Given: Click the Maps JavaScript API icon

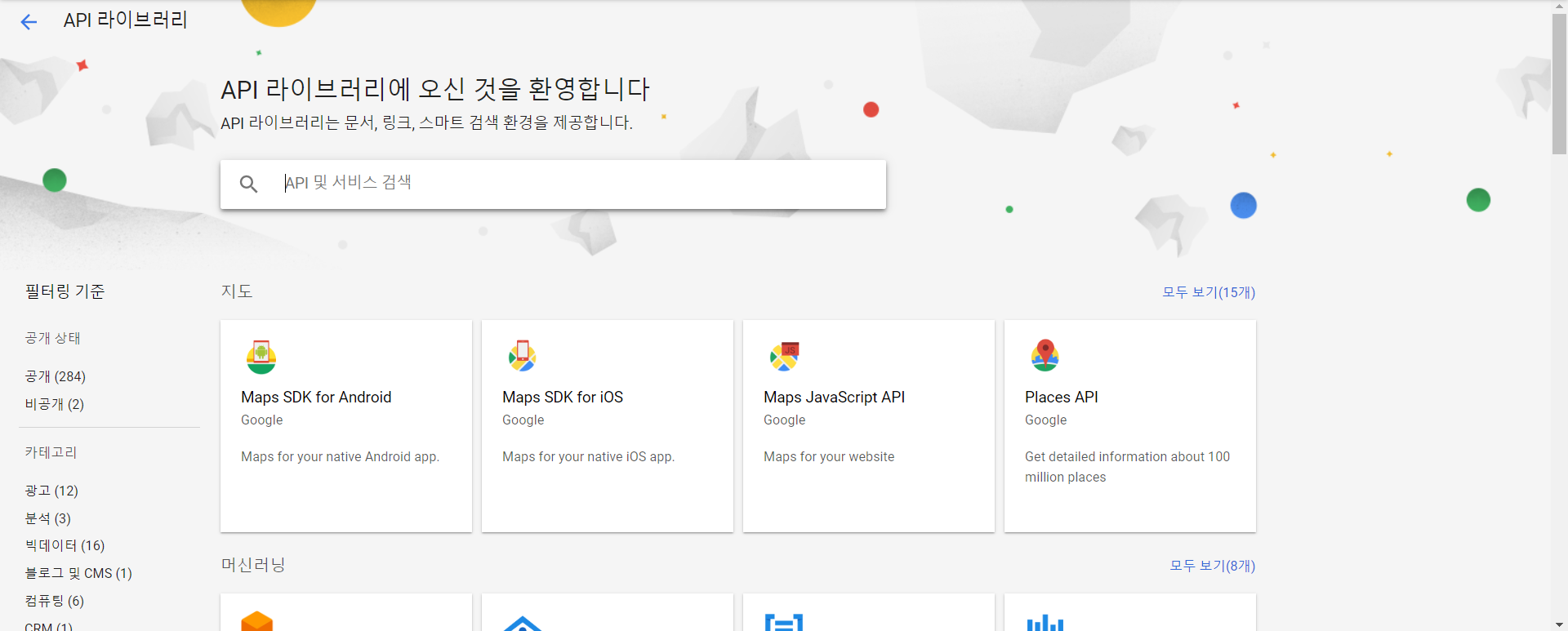Looking at the screenshot, I should point(784,356).
